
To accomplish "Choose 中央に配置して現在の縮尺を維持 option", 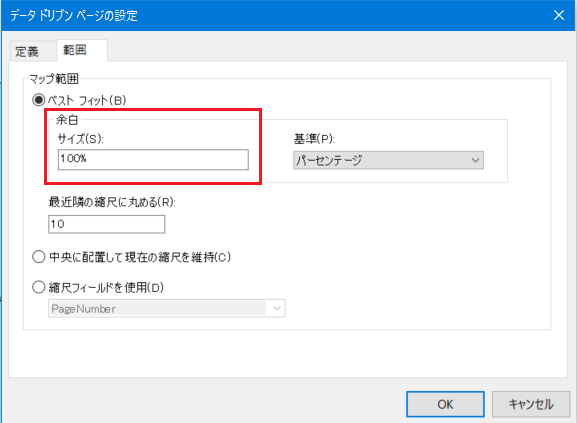I will (39, 257).
